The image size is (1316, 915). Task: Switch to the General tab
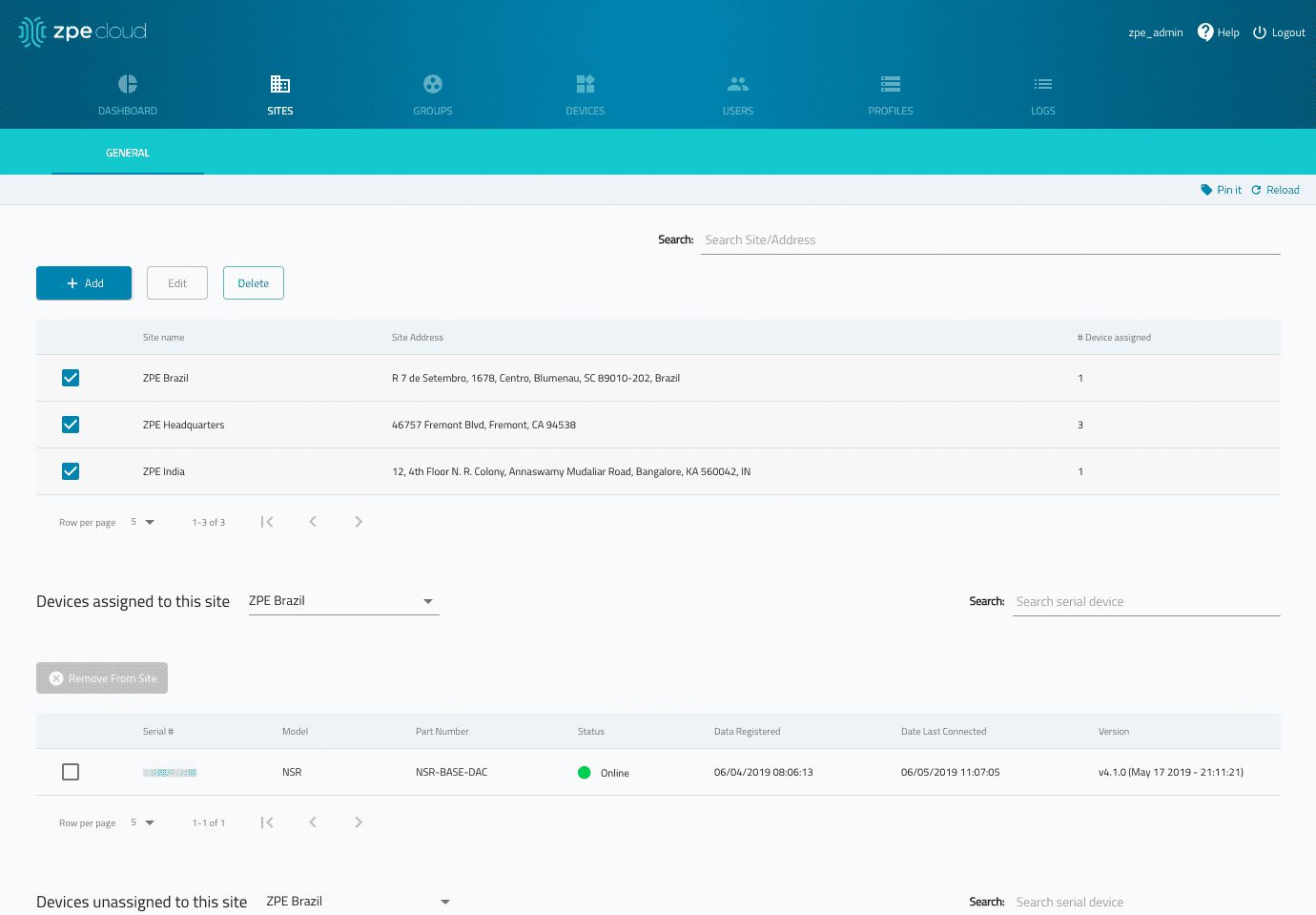(128, 153)
